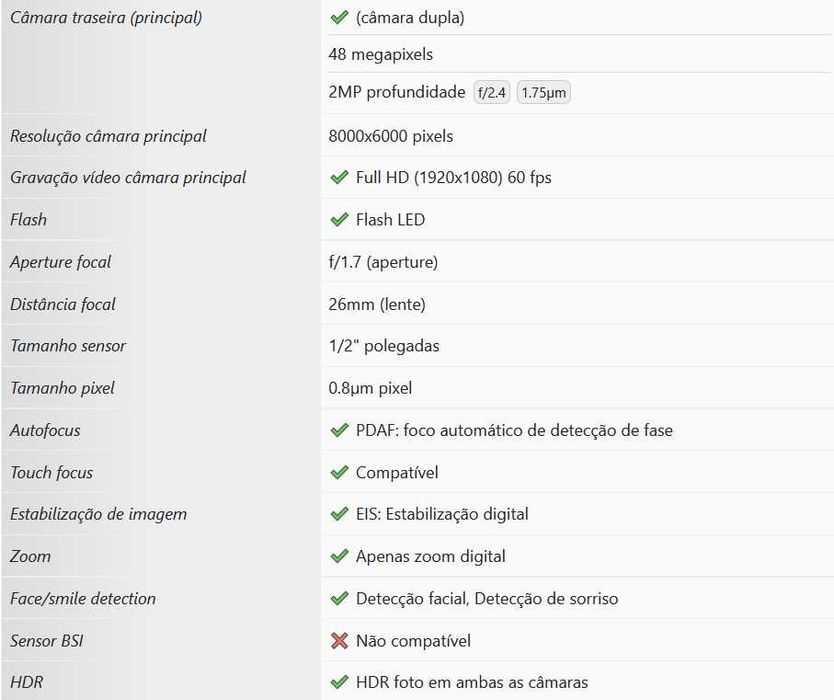
Task: Click green checkmark beside câmara dupla
Action: tap(339, 18)
